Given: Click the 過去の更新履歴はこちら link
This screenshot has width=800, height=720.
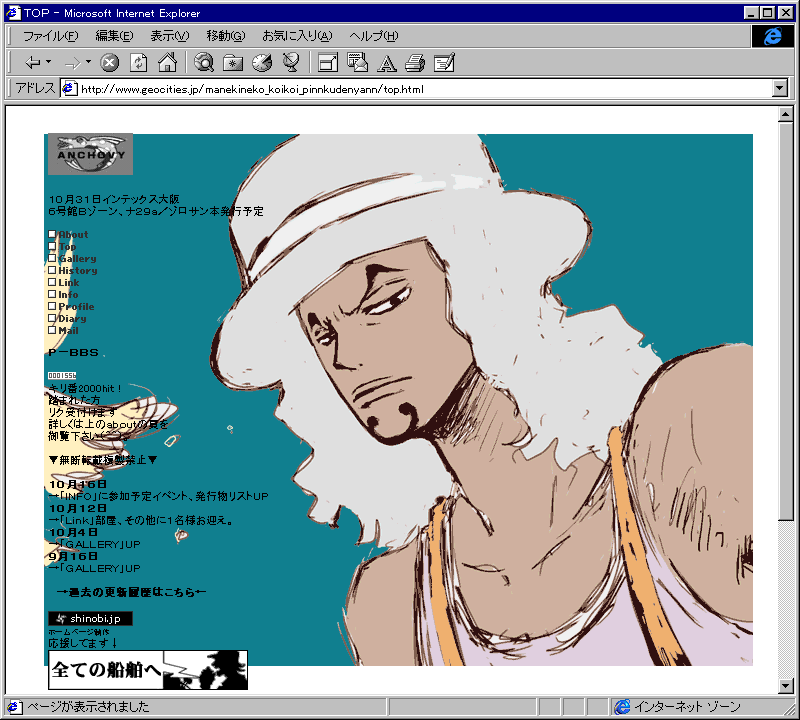Looking at the screenshot, I should pos(132,592).
